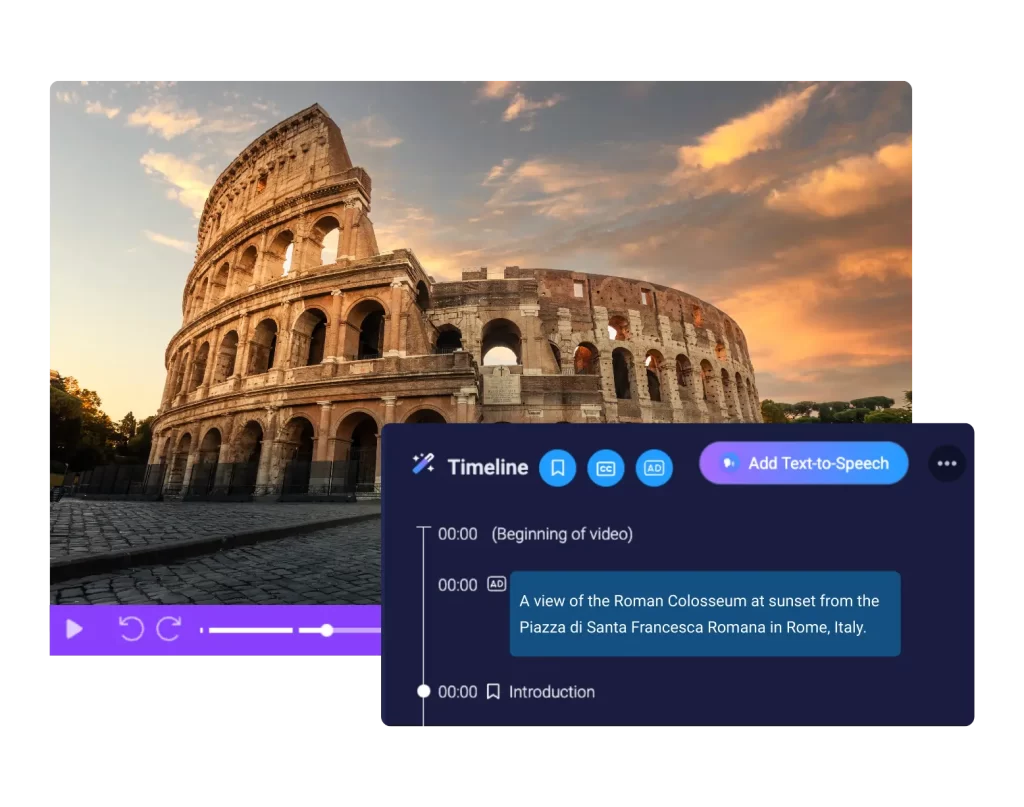Click the Roman Colosseum audio description text box

(x=704, y=614)
